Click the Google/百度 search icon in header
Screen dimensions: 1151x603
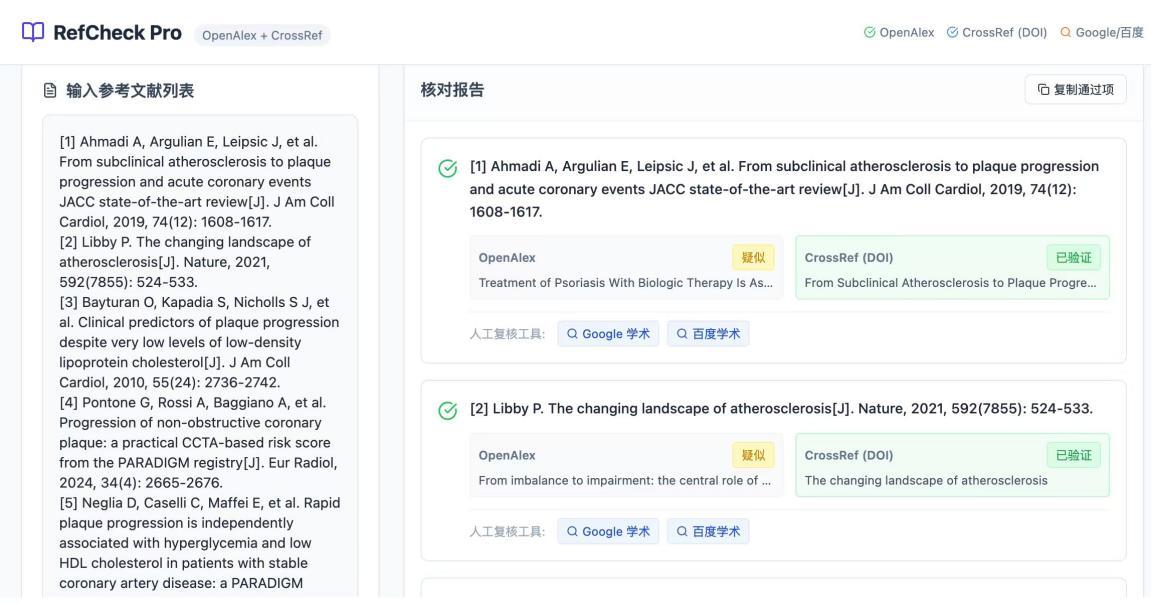click(x=1065, y=33)
